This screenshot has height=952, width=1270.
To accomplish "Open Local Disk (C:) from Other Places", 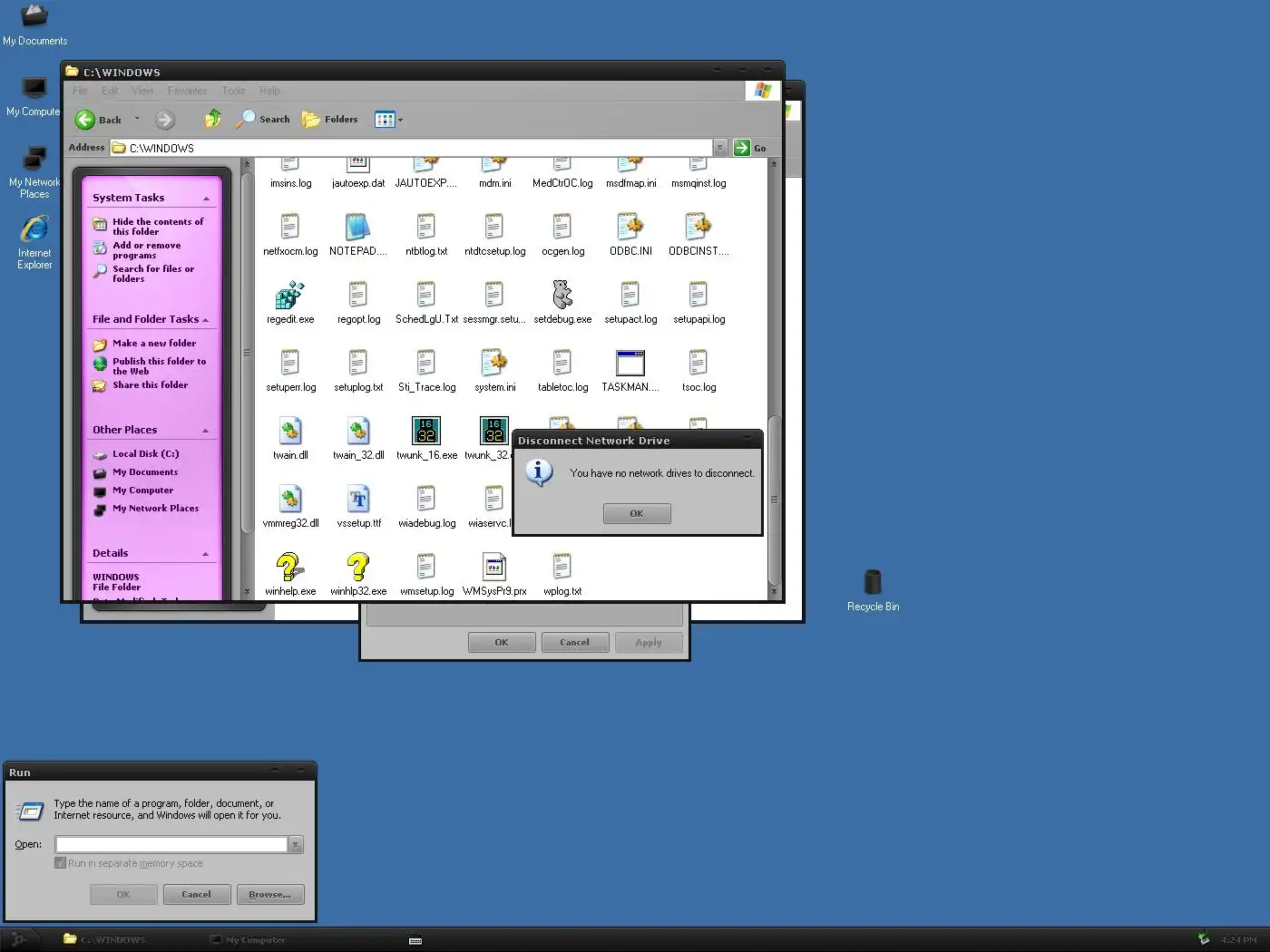I will pos(145,454).
